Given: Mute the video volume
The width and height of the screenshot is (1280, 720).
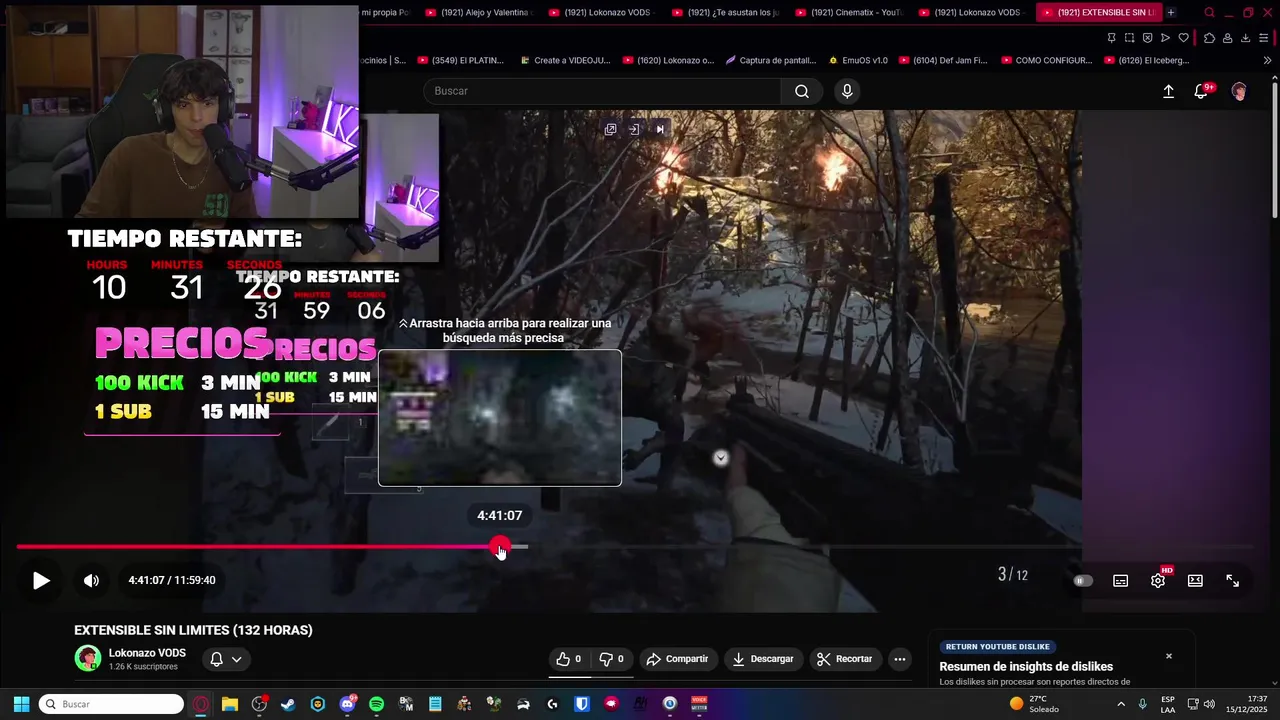Looking at the screenshot, I should pos(91,580).
